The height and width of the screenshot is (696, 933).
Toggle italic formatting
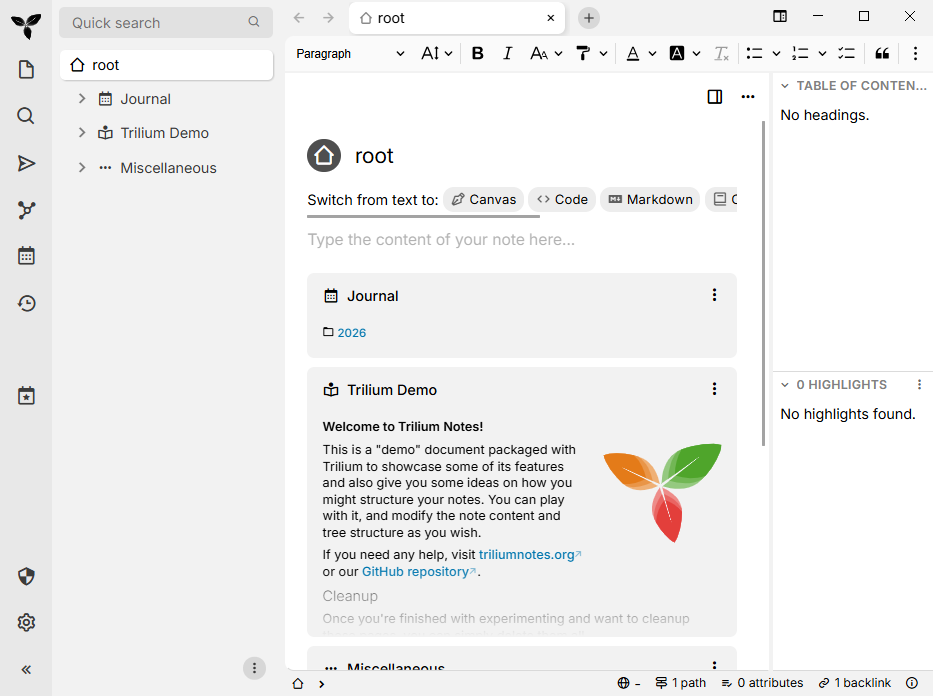507,54
